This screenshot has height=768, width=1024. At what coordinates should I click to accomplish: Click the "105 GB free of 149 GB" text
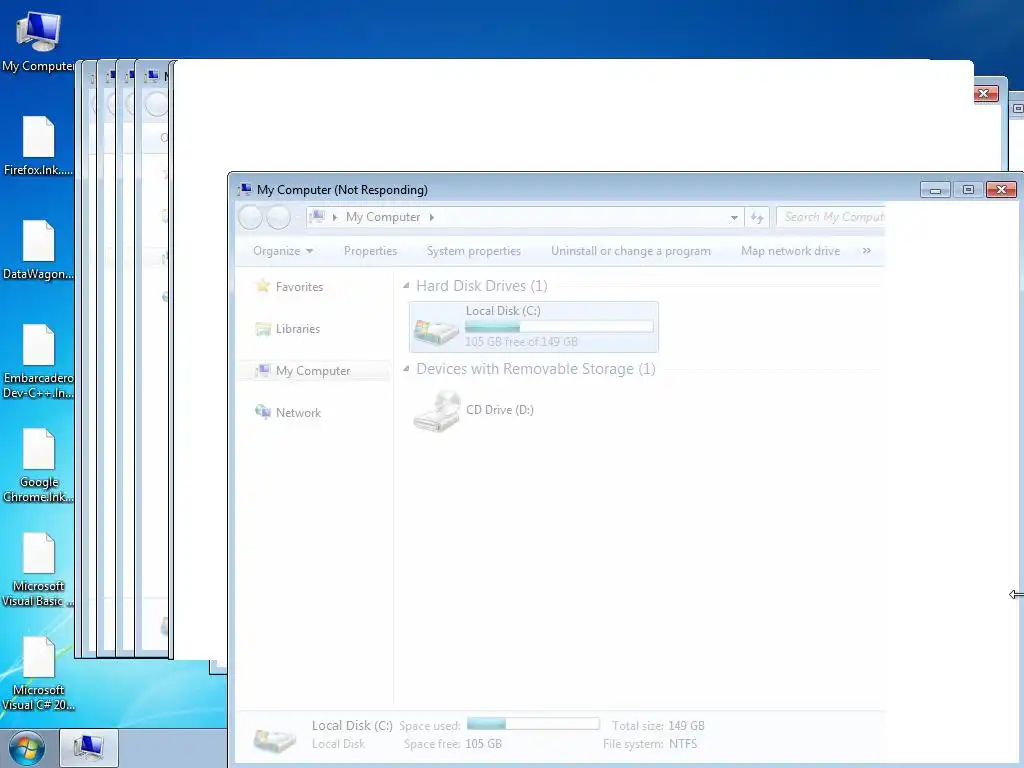pyautogui.click(x=521, y=342)
